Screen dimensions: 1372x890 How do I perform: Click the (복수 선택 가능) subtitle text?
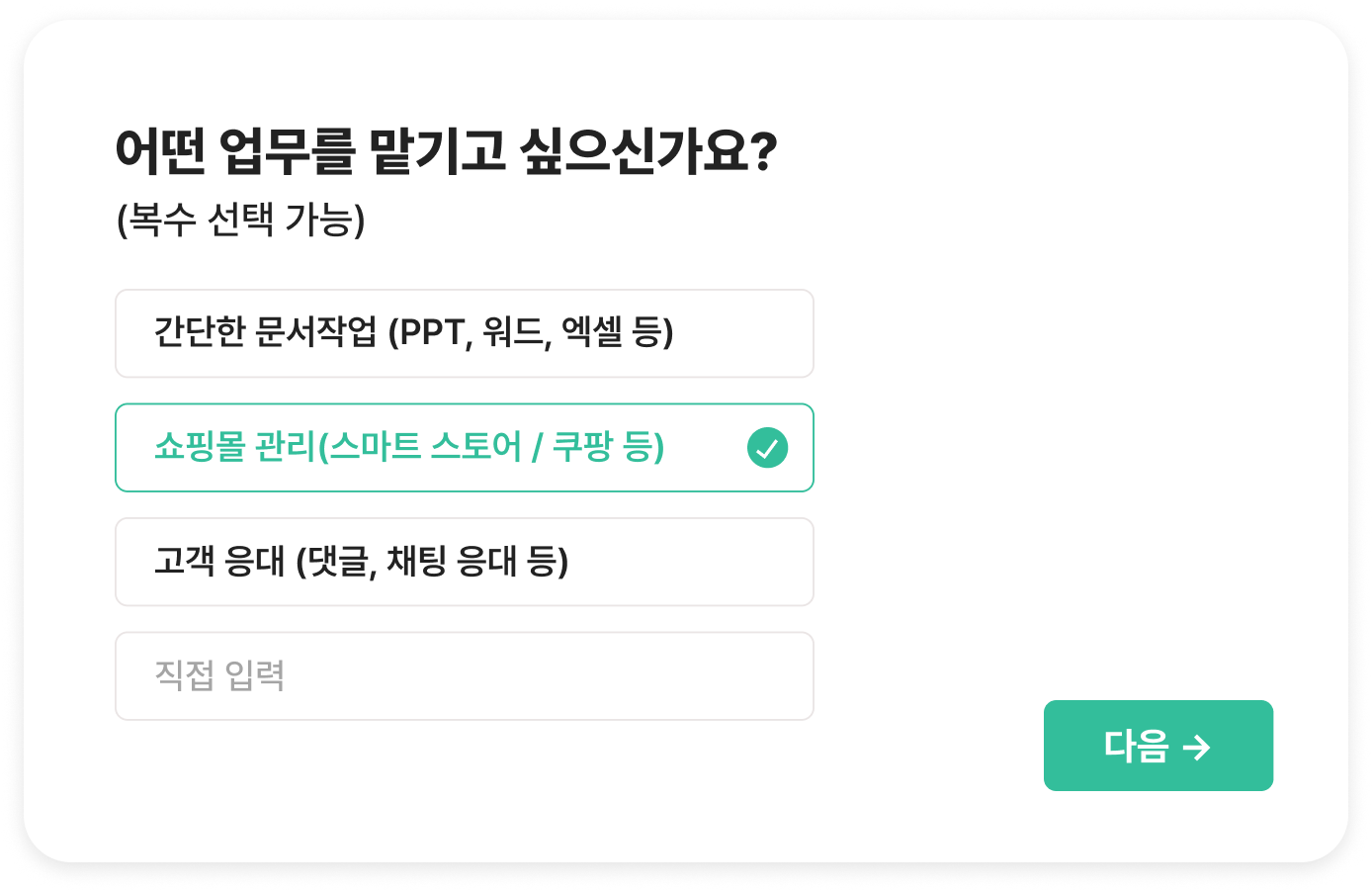(x=241, y=220)
